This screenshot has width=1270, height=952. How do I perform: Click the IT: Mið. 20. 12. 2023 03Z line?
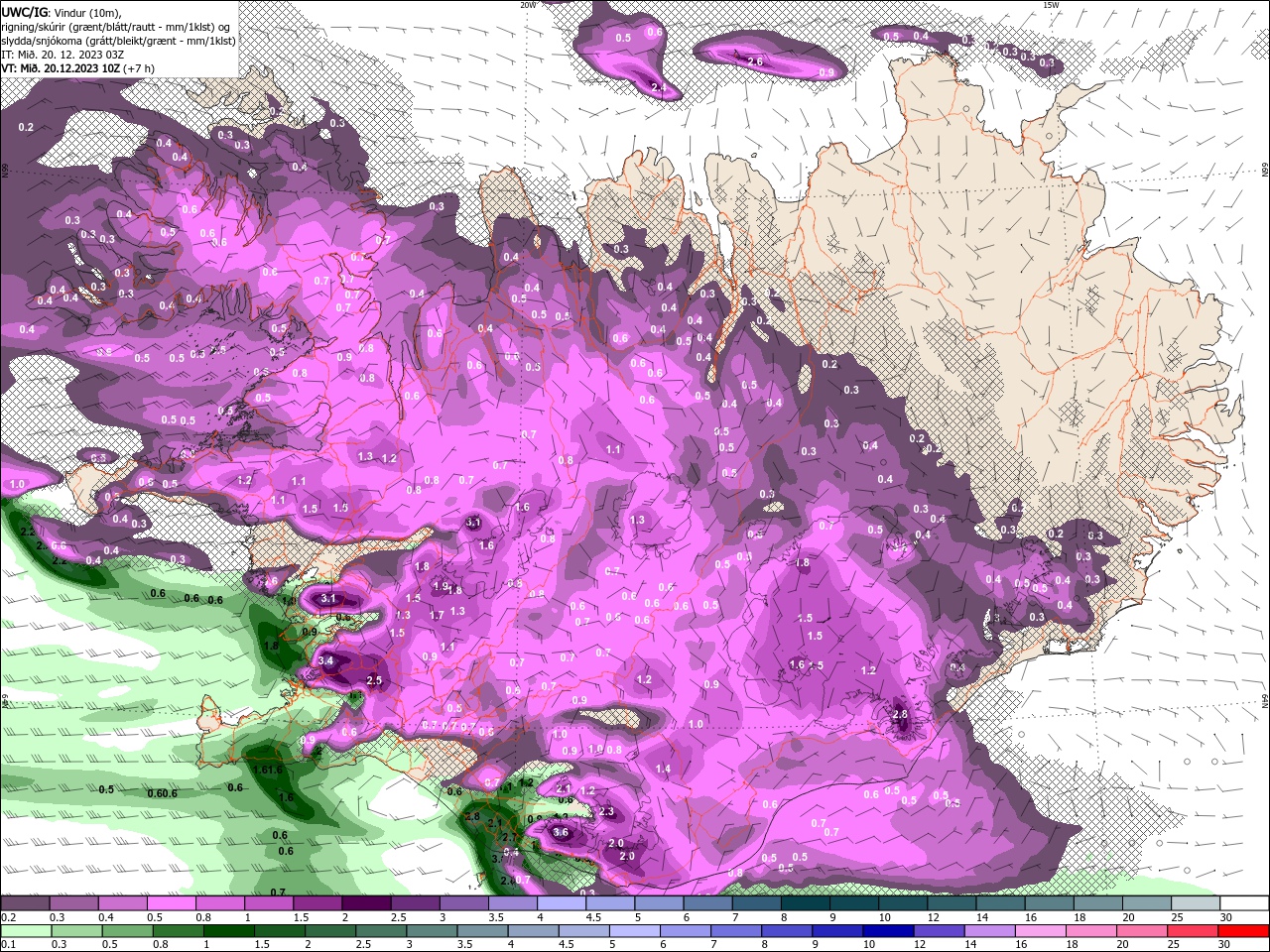62,55
